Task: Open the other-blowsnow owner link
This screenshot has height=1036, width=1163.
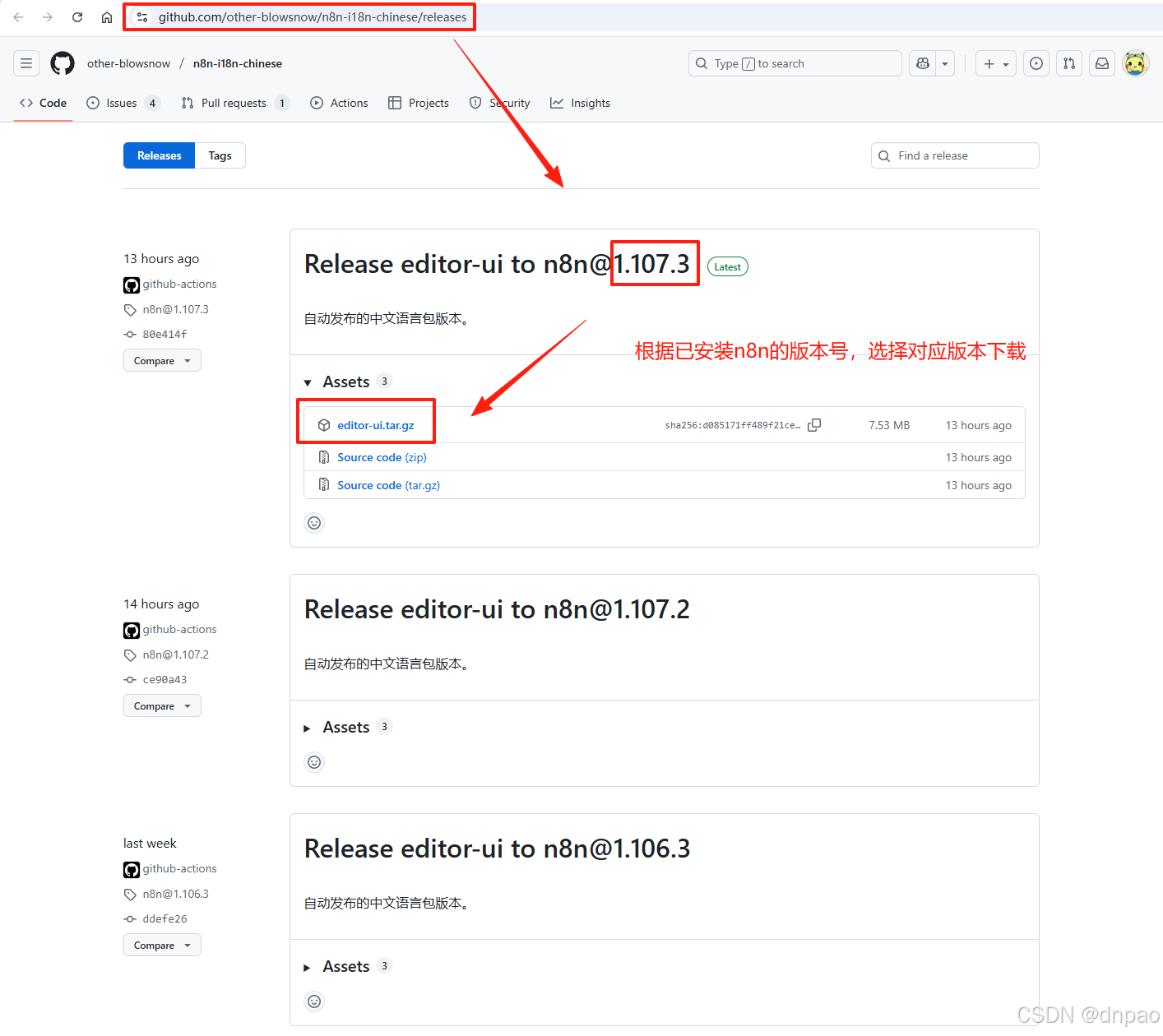Action: click(128, 63)
